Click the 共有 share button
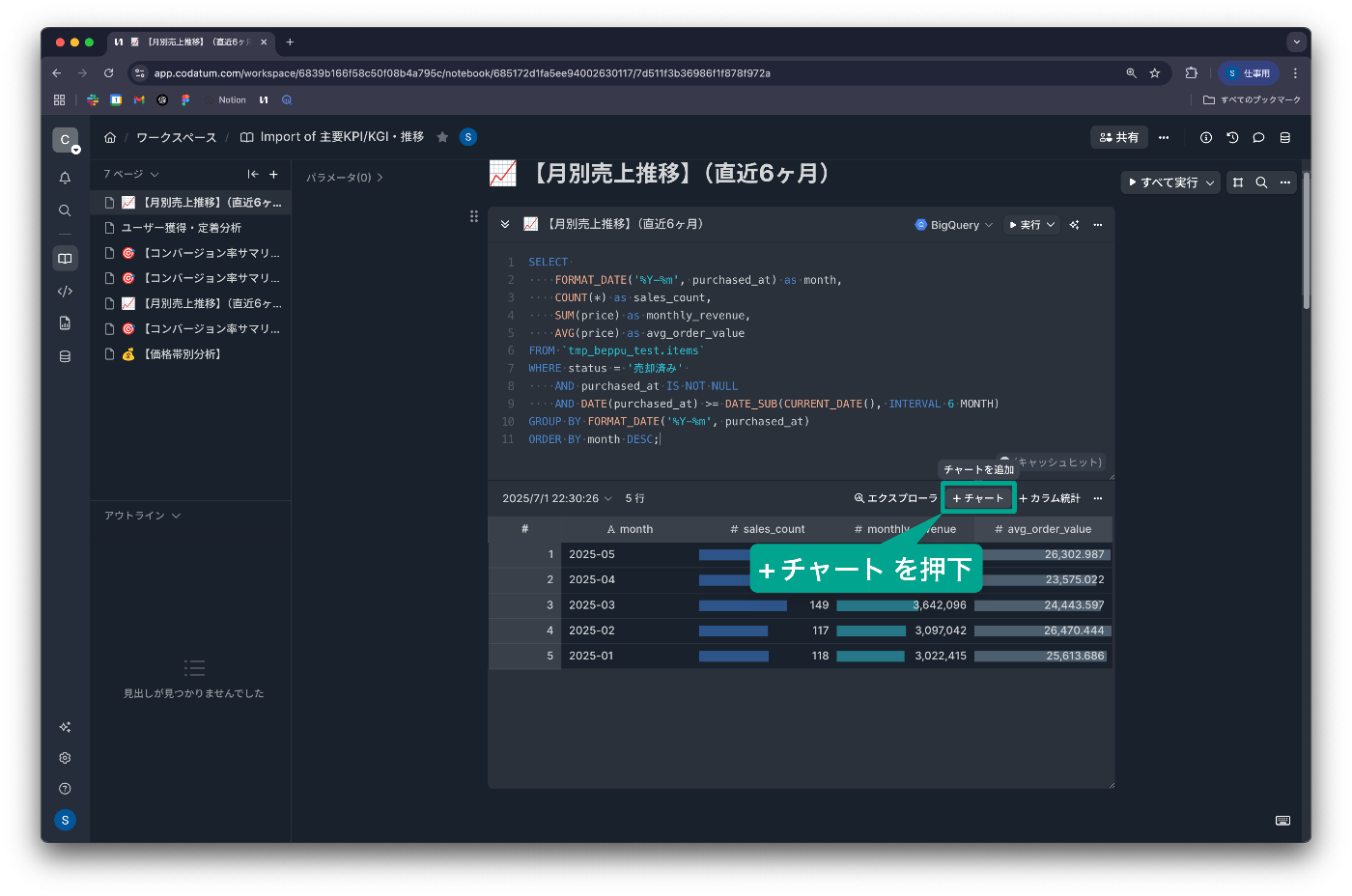 tap(1119, 137)
